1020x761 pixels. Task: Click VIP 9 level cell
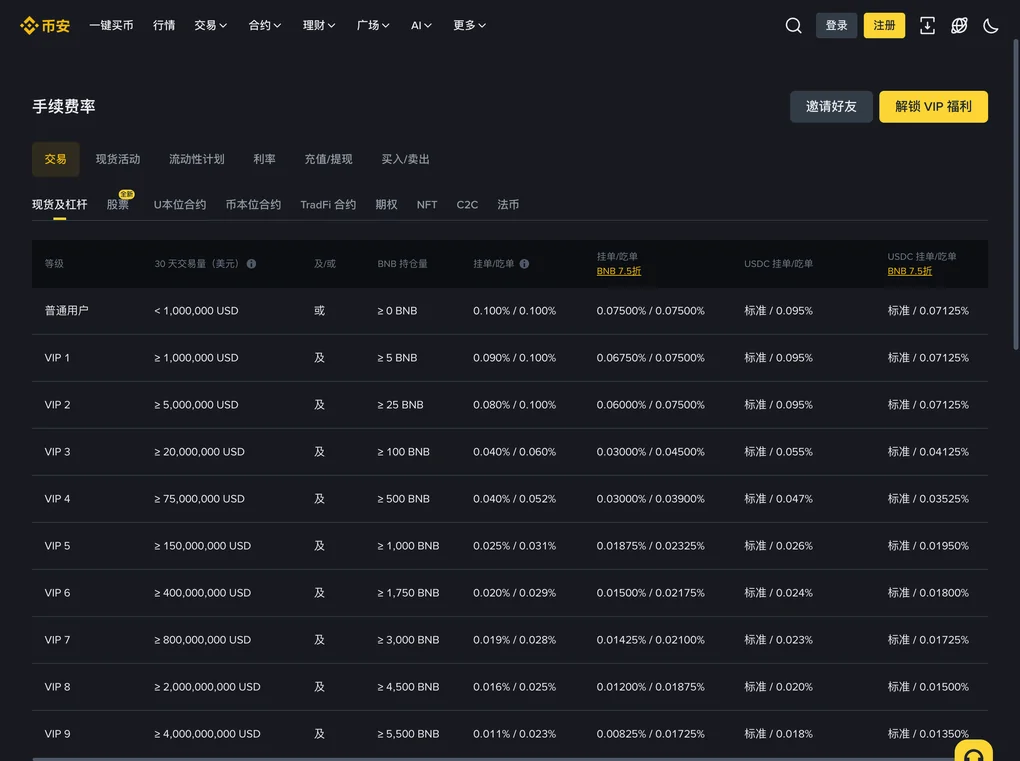click(57, 734)
